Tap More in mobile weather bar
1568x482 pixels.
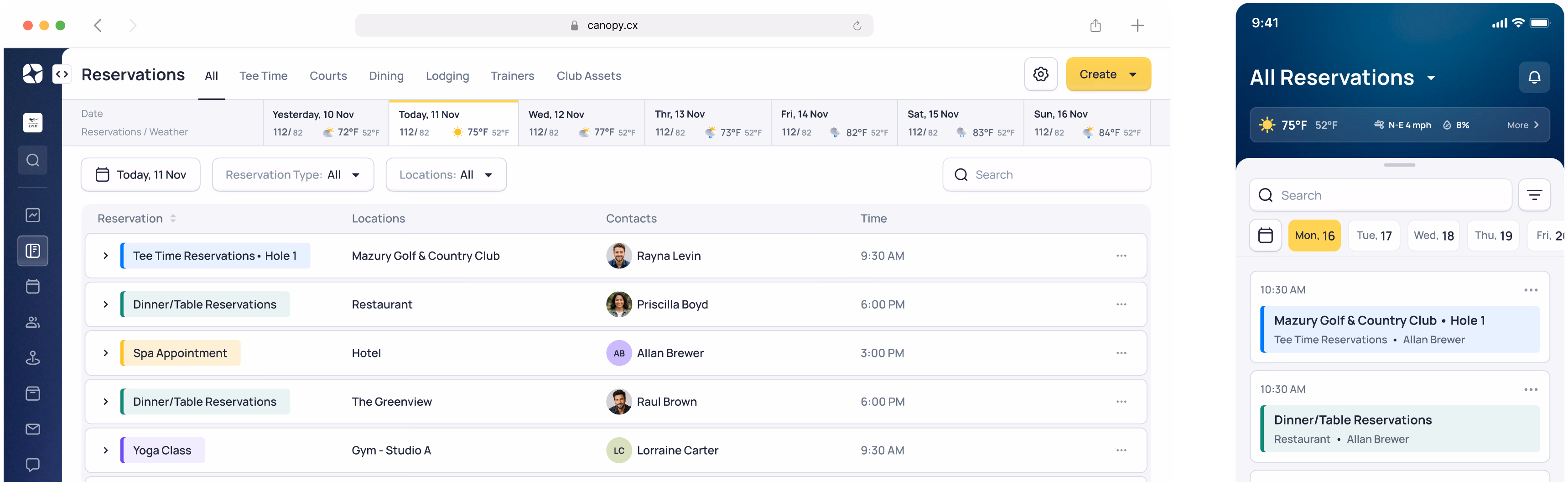(x=1523, y=125)
